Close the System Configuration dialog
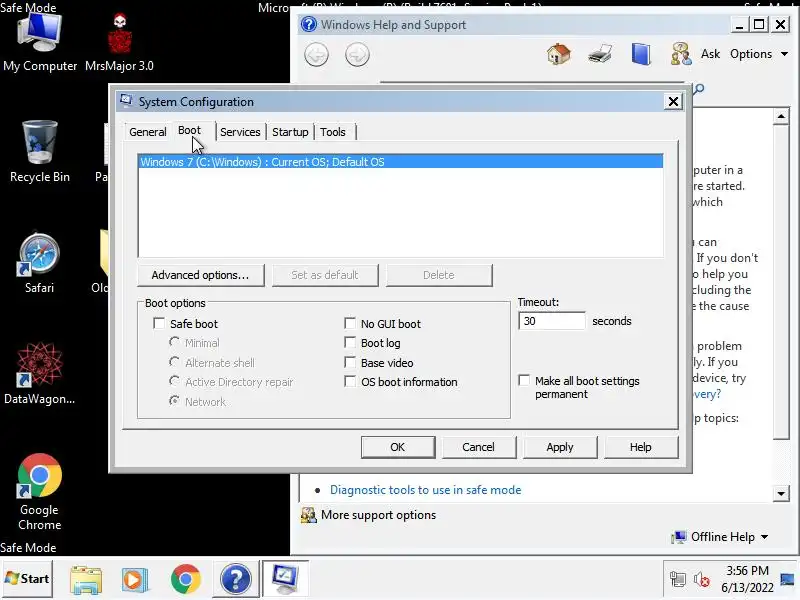 point(673,102)
